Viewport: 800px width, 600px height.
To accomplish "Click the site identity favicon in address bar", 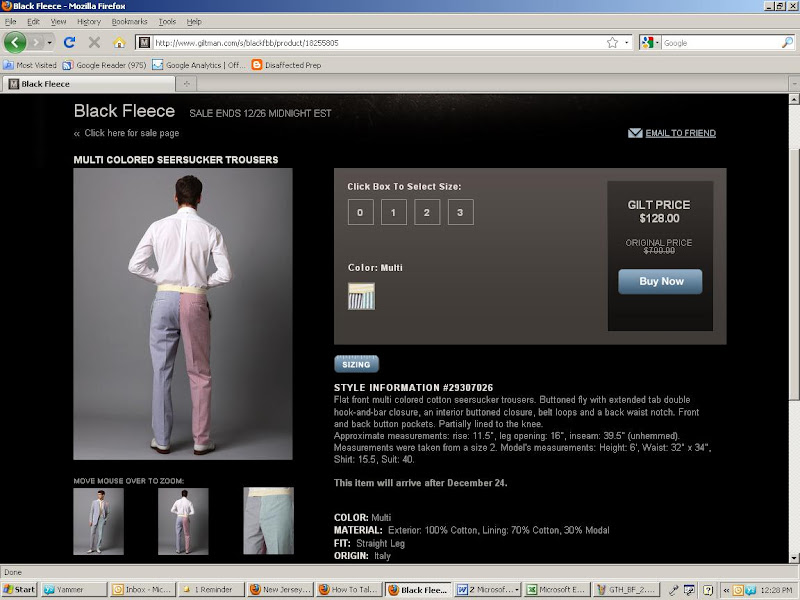I will pyautogui.click(x=144, y=43).
